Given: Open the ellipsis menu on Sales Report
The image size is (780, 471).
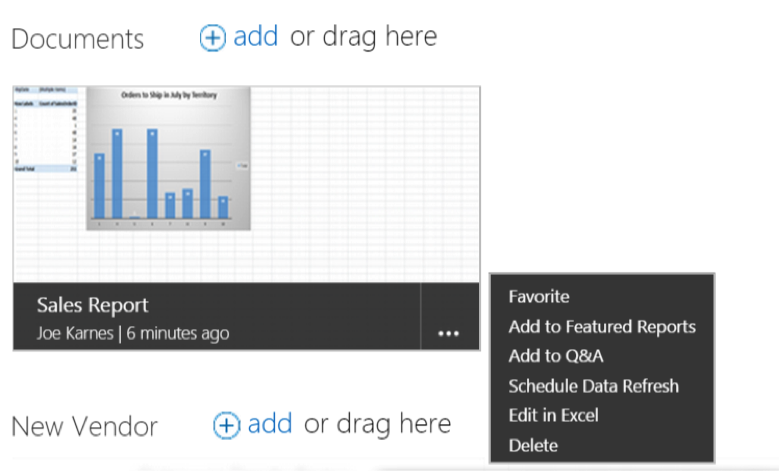Looking at the screenshot, I should click(448, 333).
